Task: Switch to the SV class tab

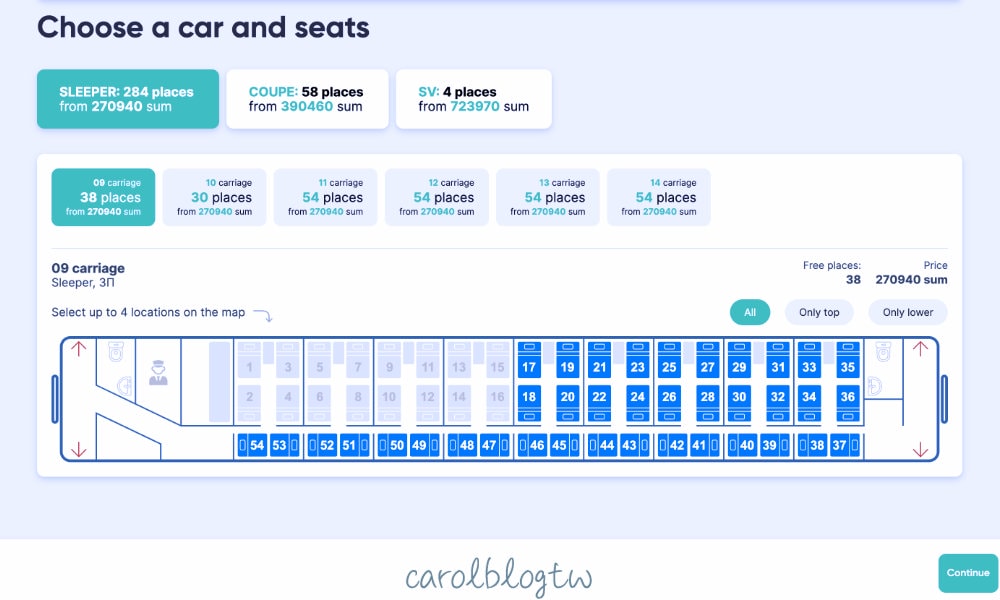Action: point(474,99)
